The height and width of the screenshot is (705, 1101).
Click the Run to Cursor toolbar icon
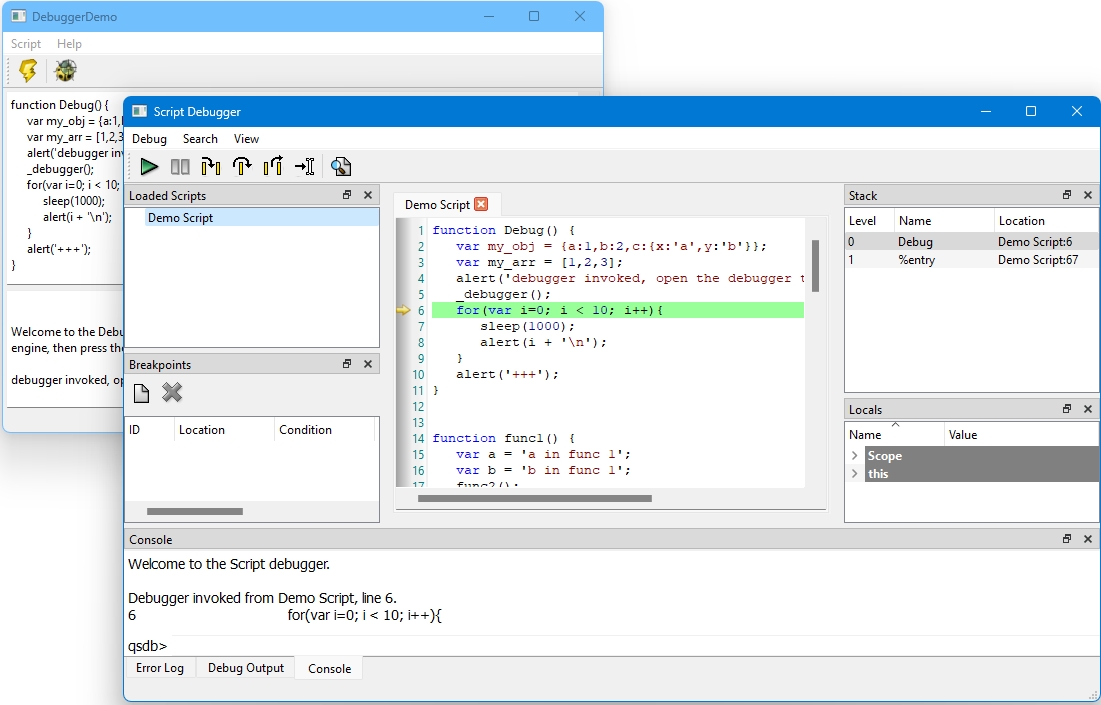305,166
